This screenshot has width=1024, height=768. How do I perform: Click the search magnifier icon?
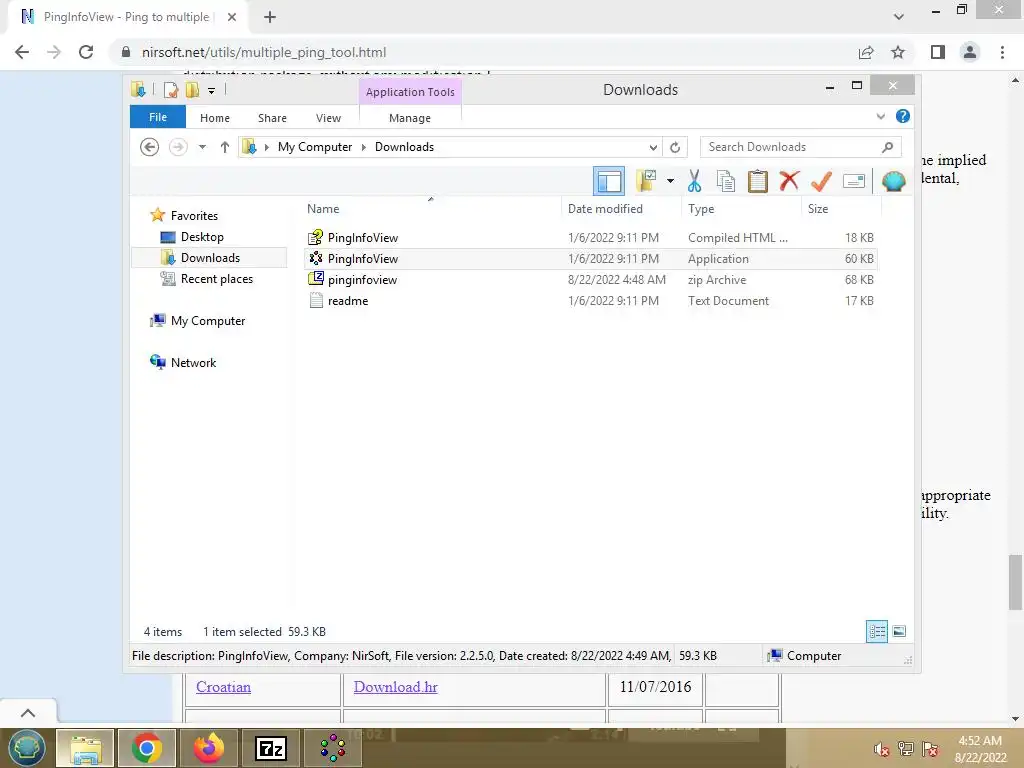[x=887, y=147]
